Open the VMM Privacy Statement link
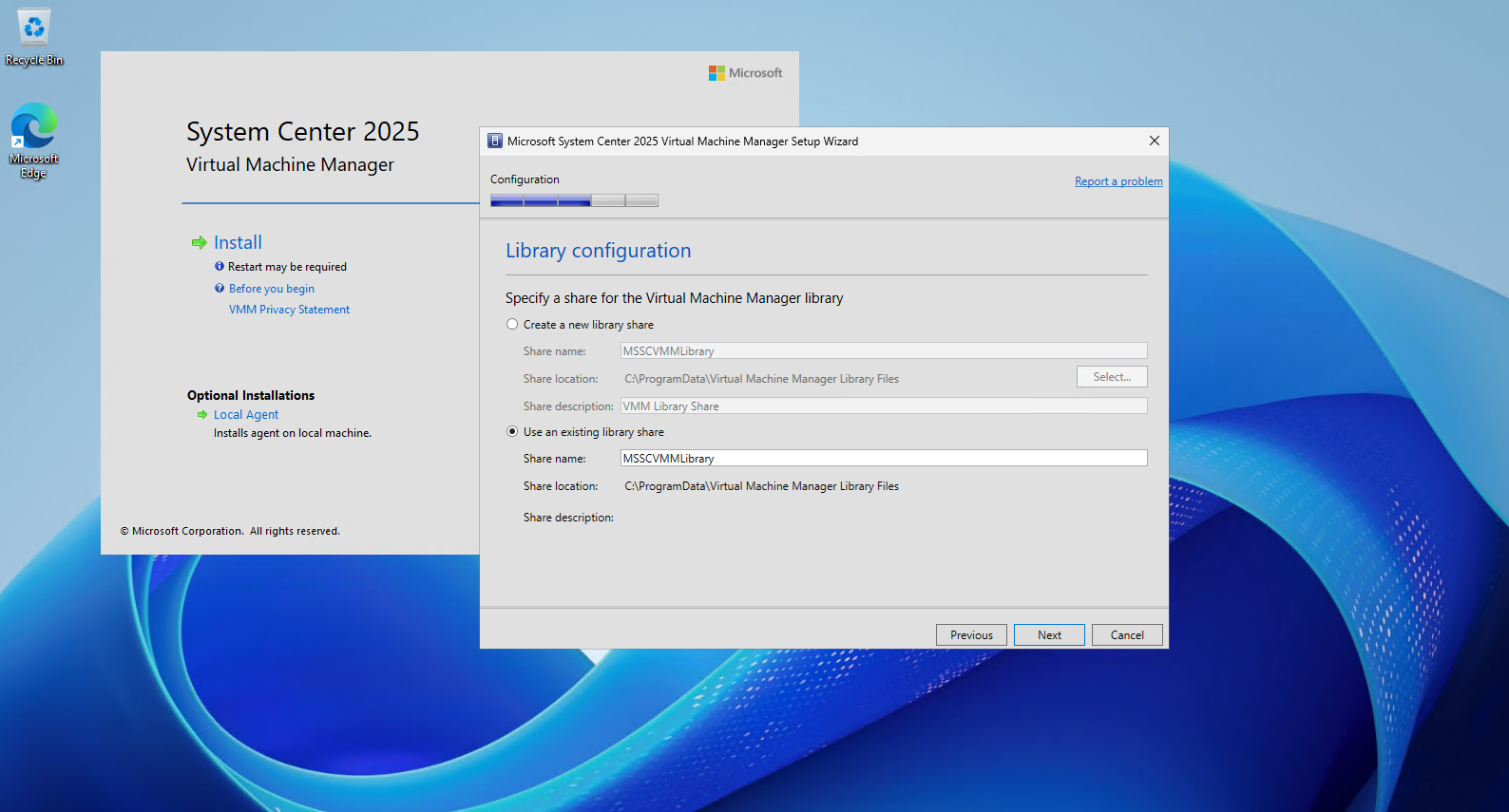This screenshot has width=1509, height=812. pyautogui.click(x=289, y=310)
